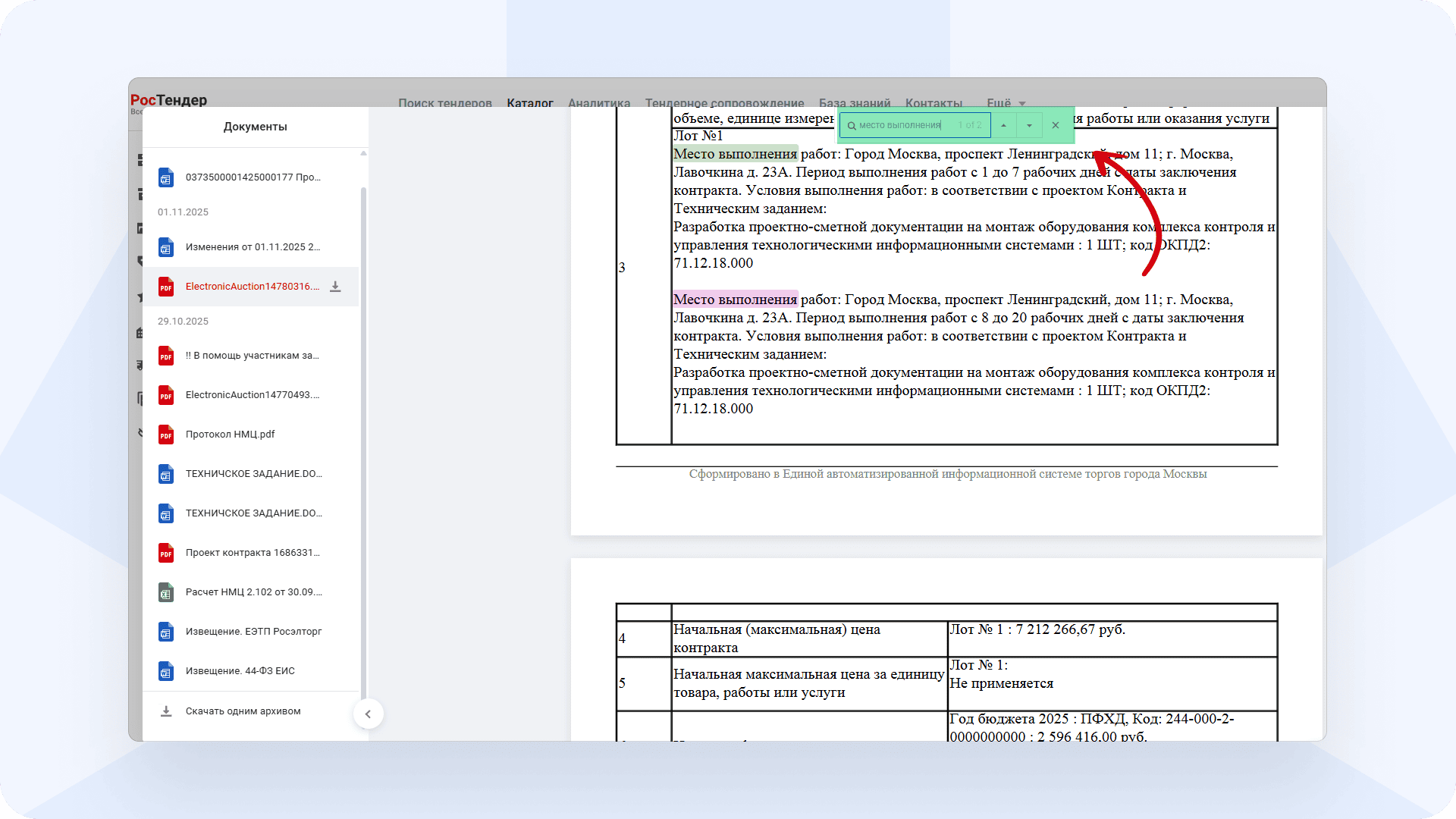Go to next search match arrow
1456x819 pixels.
[x=1029, y=125]
